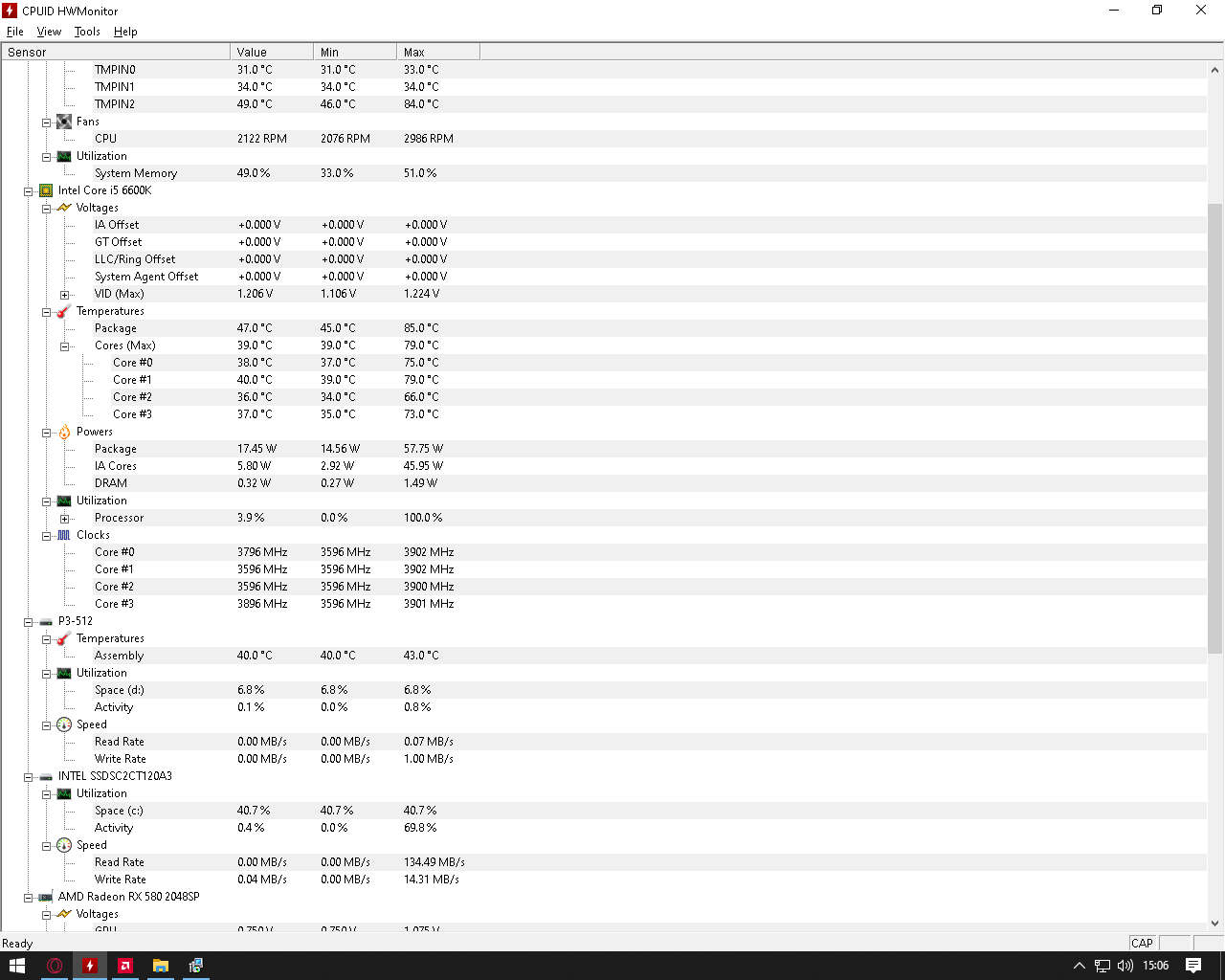
Task: Select the IA Cores power row
Action: coord(604,466)
